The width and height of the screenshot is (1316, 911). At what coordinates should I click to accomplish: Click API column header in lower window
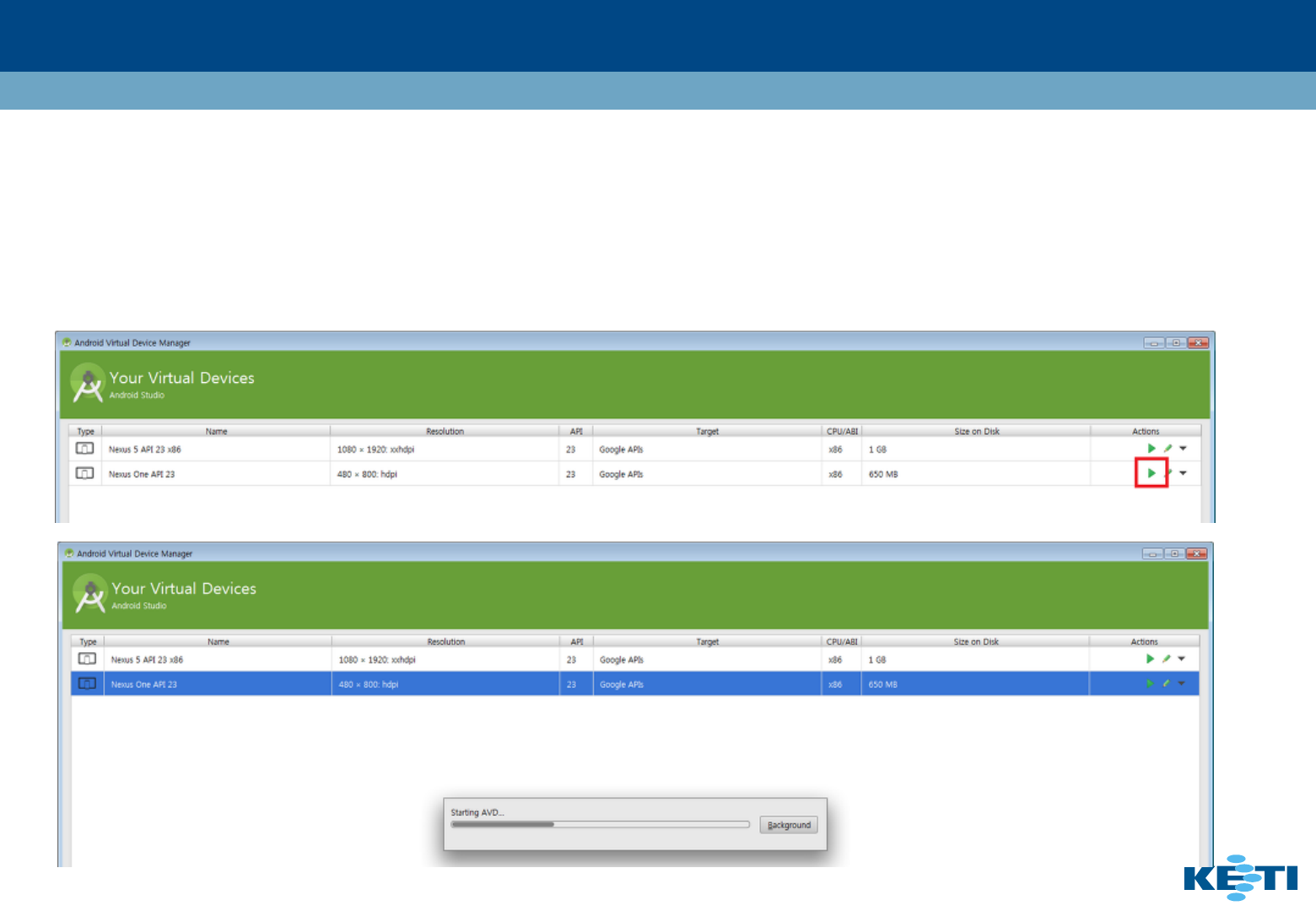[x=577, y=642]
